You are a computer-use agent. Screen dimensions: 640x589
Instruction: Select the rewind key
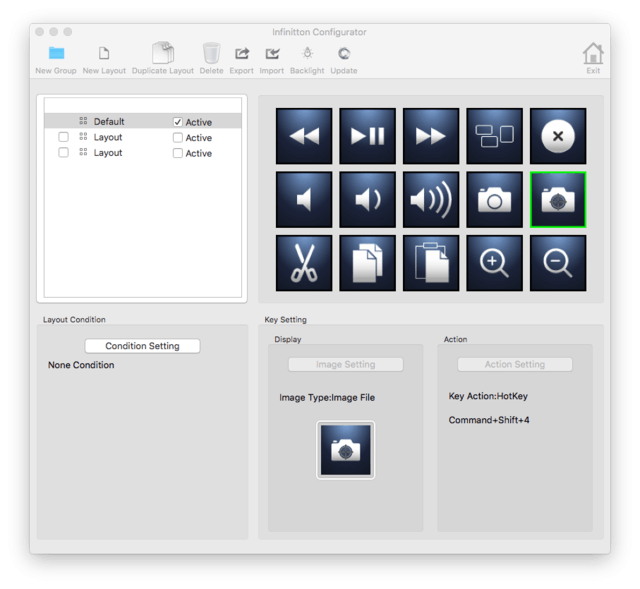304,136
